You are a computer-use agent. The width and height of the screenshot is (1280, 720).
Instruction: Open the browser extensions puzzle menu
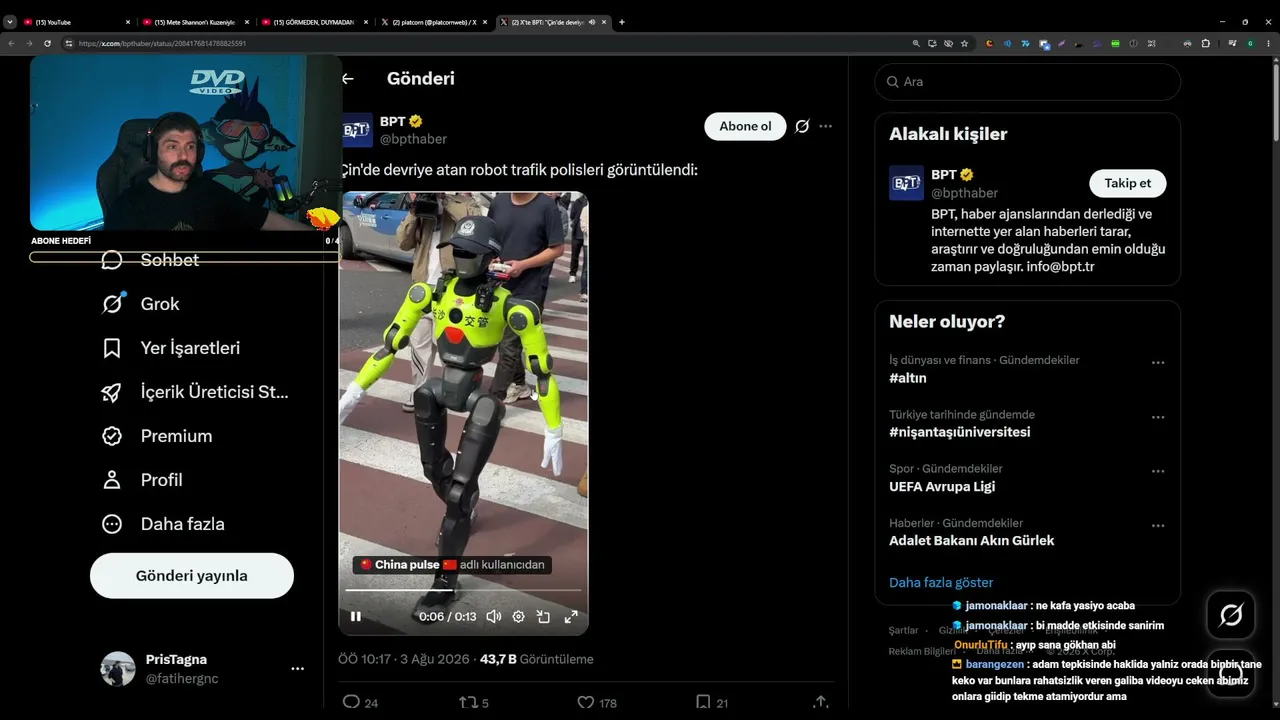tap(1205, 44)
